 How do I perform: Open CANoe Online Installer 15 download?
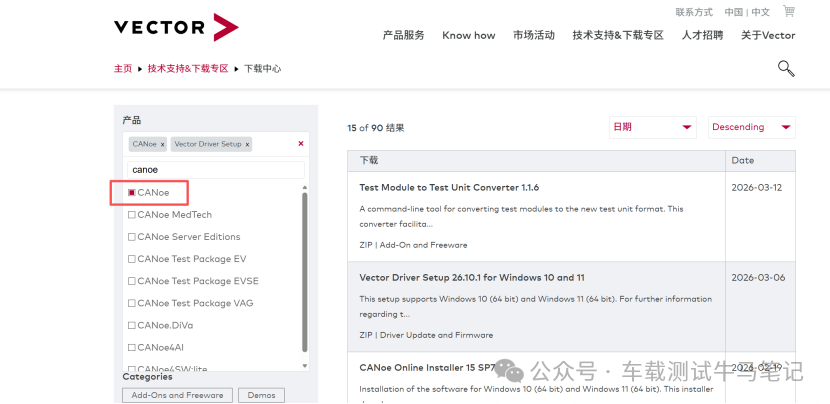coord(427,367)
